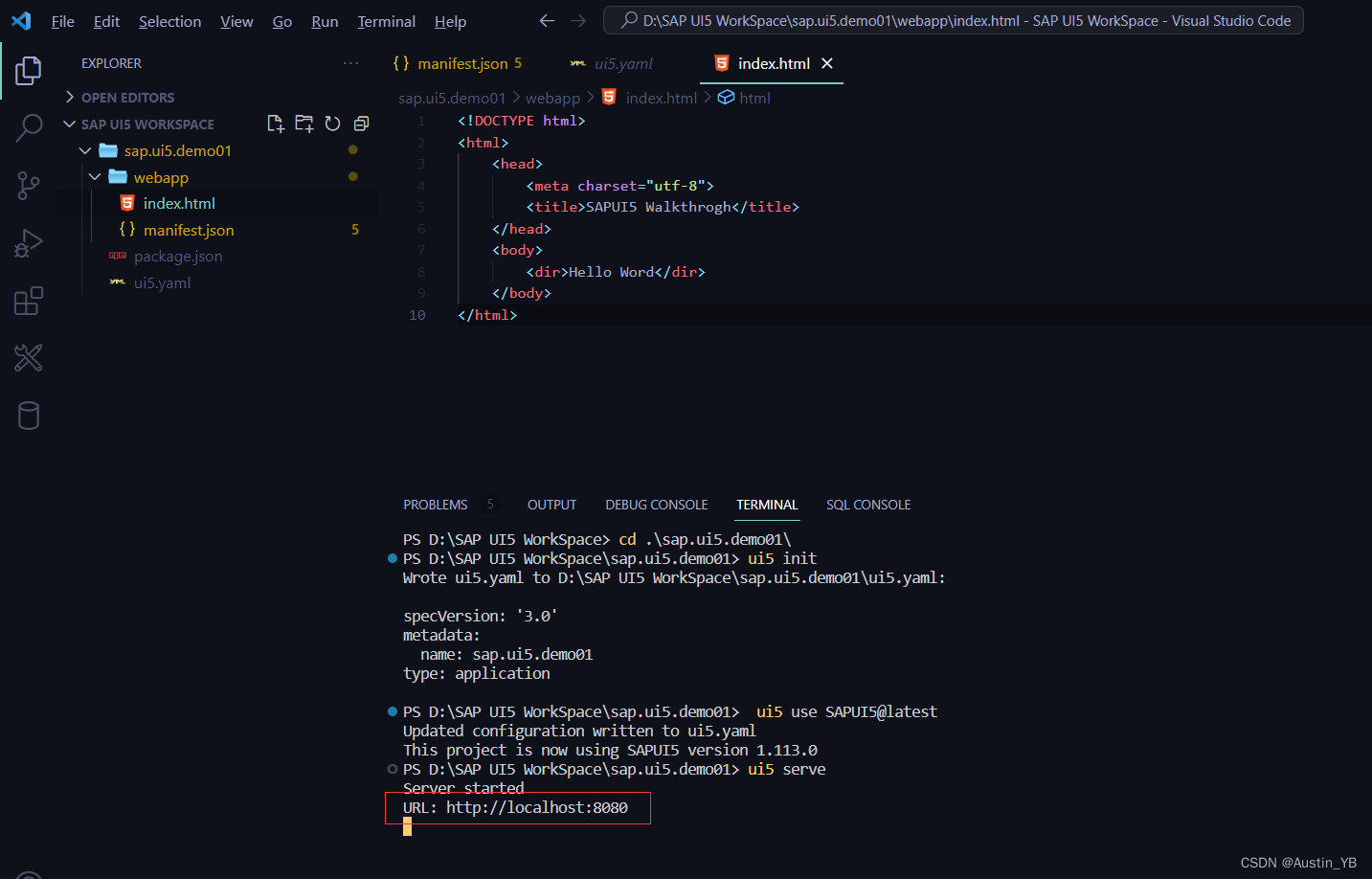Viewport: 1372px width, 879px height.
Task: Open the Go menu
Action: pyautogui.click(x=282, y=21)
